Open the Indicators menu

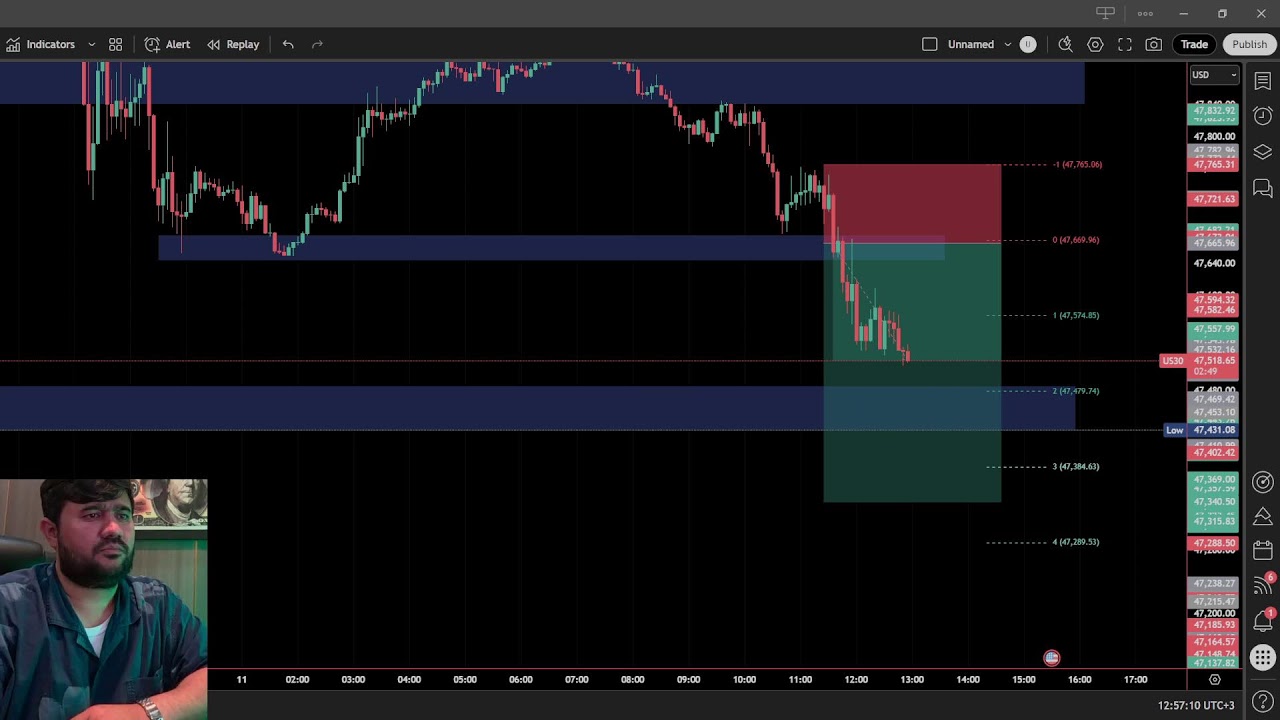[x=41, y=44]
